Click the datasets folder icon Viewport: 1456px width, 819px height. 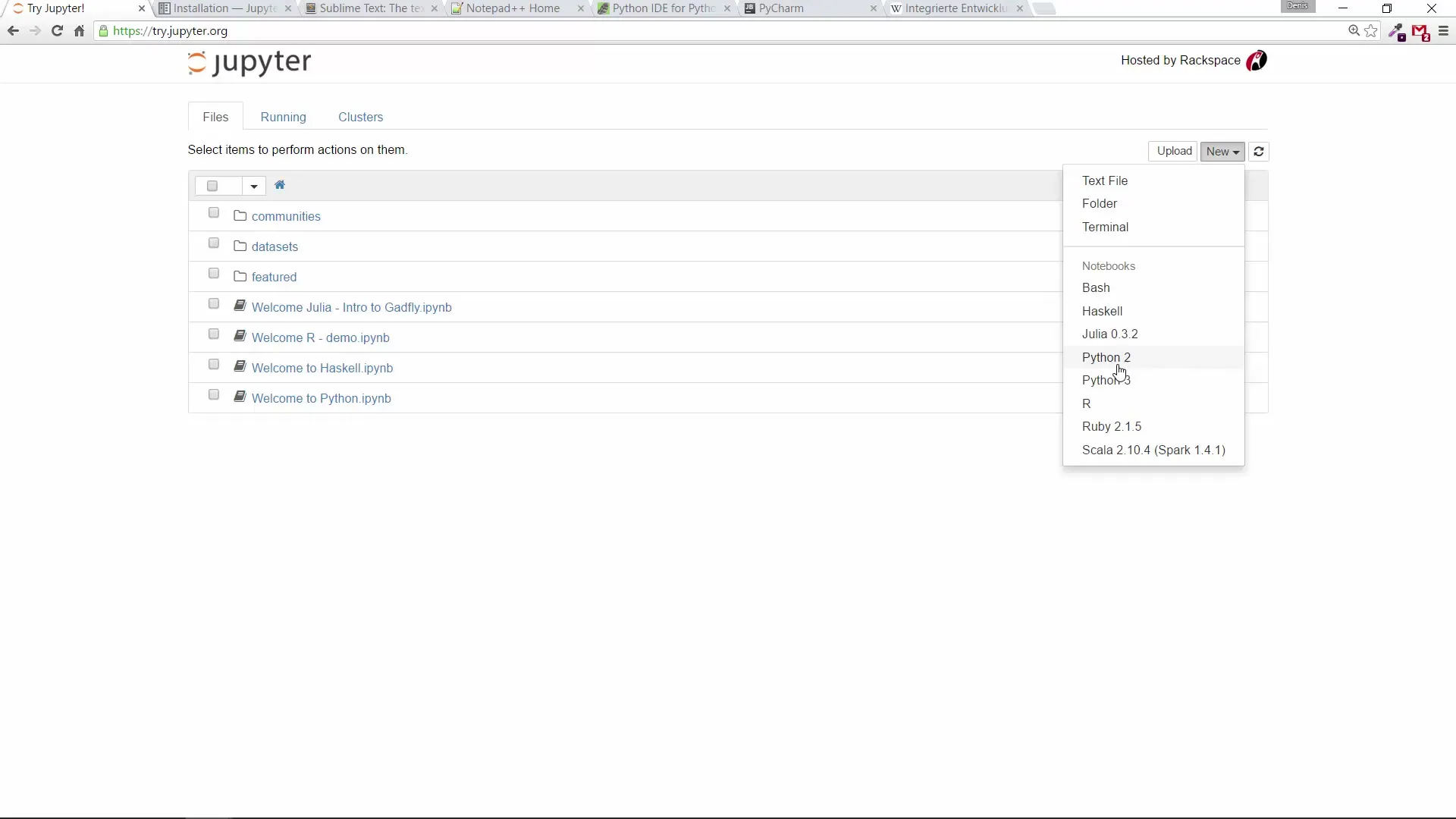coord(240,246)
